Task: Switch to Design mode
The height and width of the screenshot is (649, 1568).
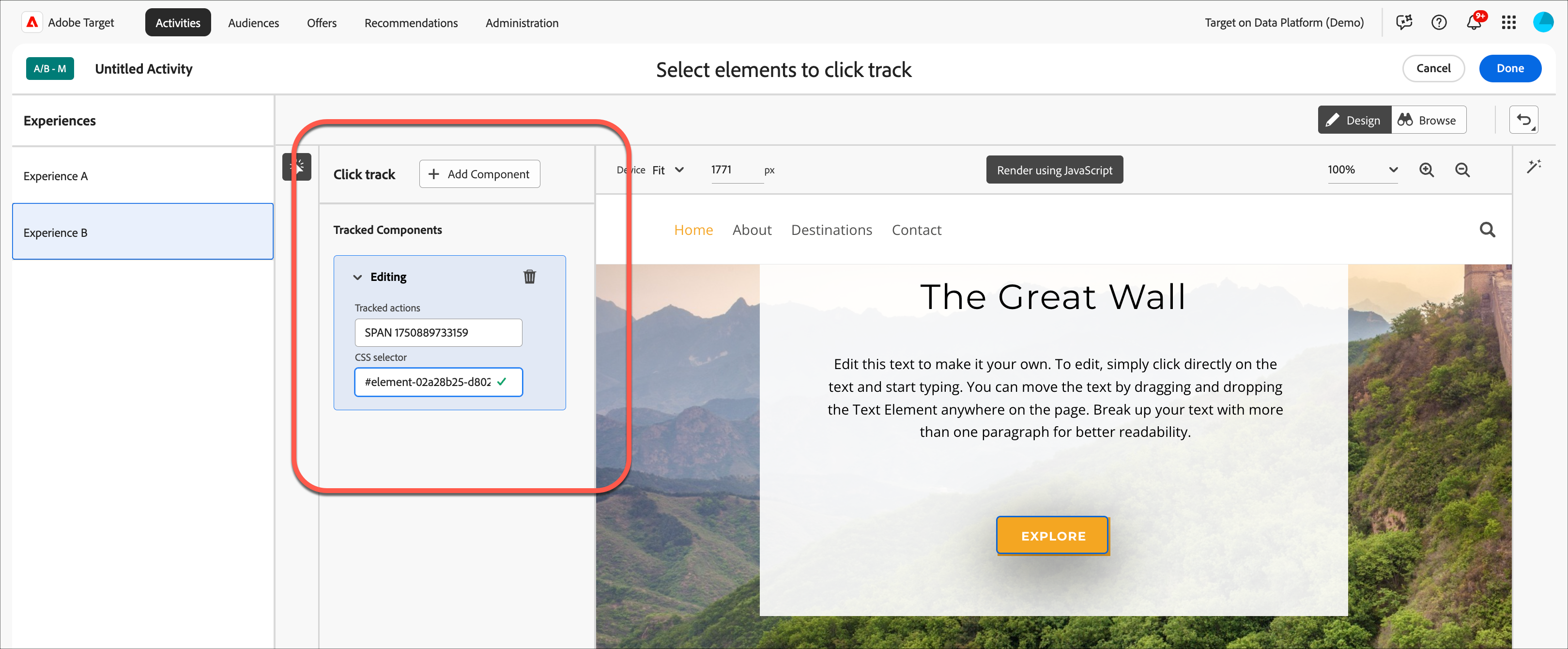Action: tap(1354, 120)
